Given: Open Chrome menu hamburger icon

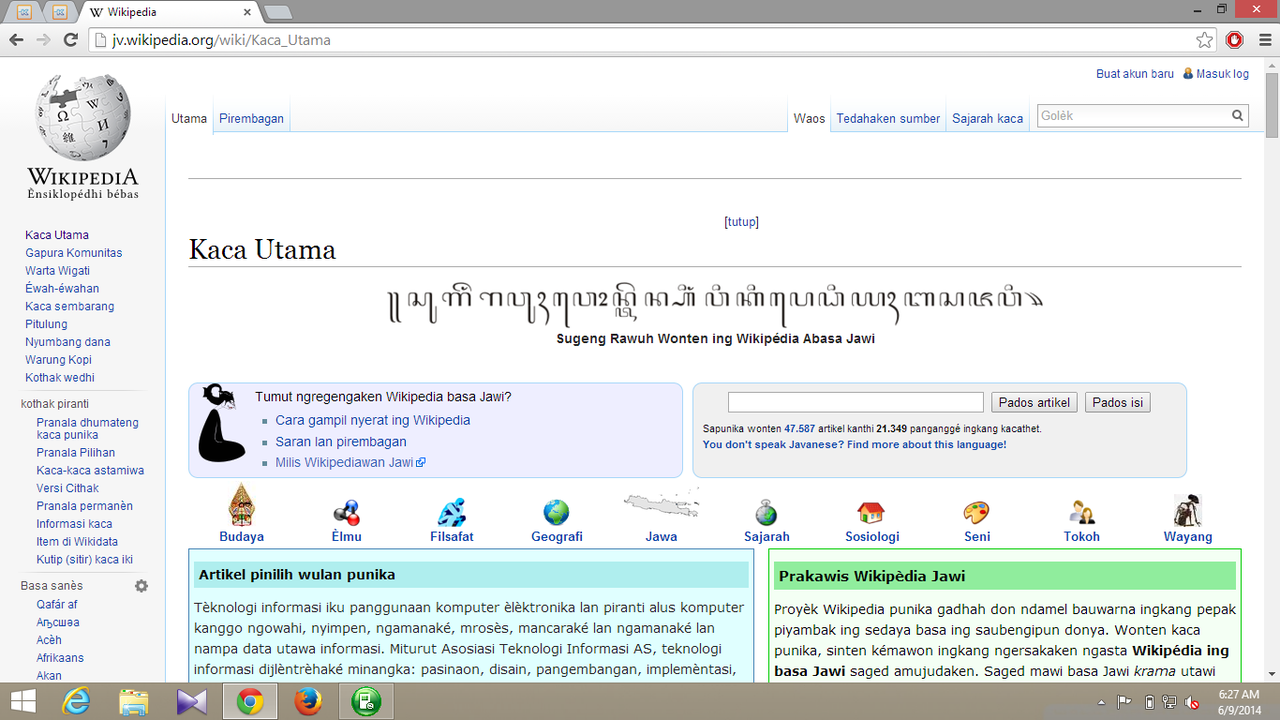Looking at the screenshot, I should click(1264, 40).
